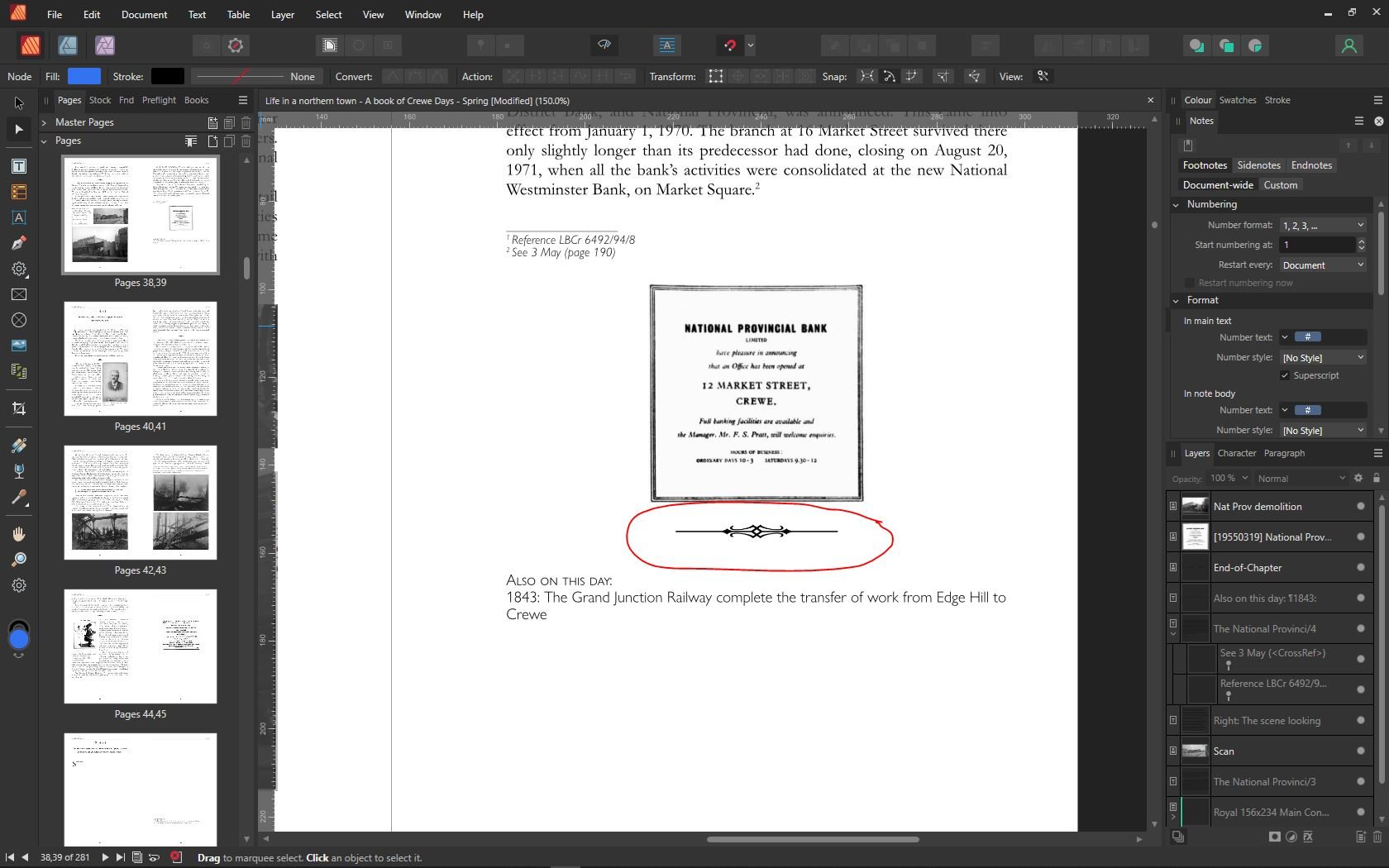
Task: Open the Layer menu
Action: pos(283,14)
